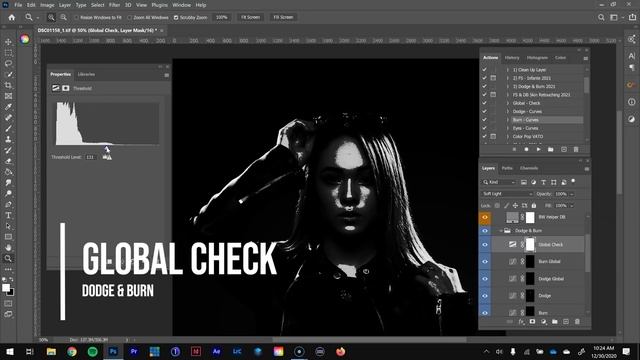This screenshot has height=360, width=640.
Task: Click the Home icon in options bar
Action: [x=12, y=18]
